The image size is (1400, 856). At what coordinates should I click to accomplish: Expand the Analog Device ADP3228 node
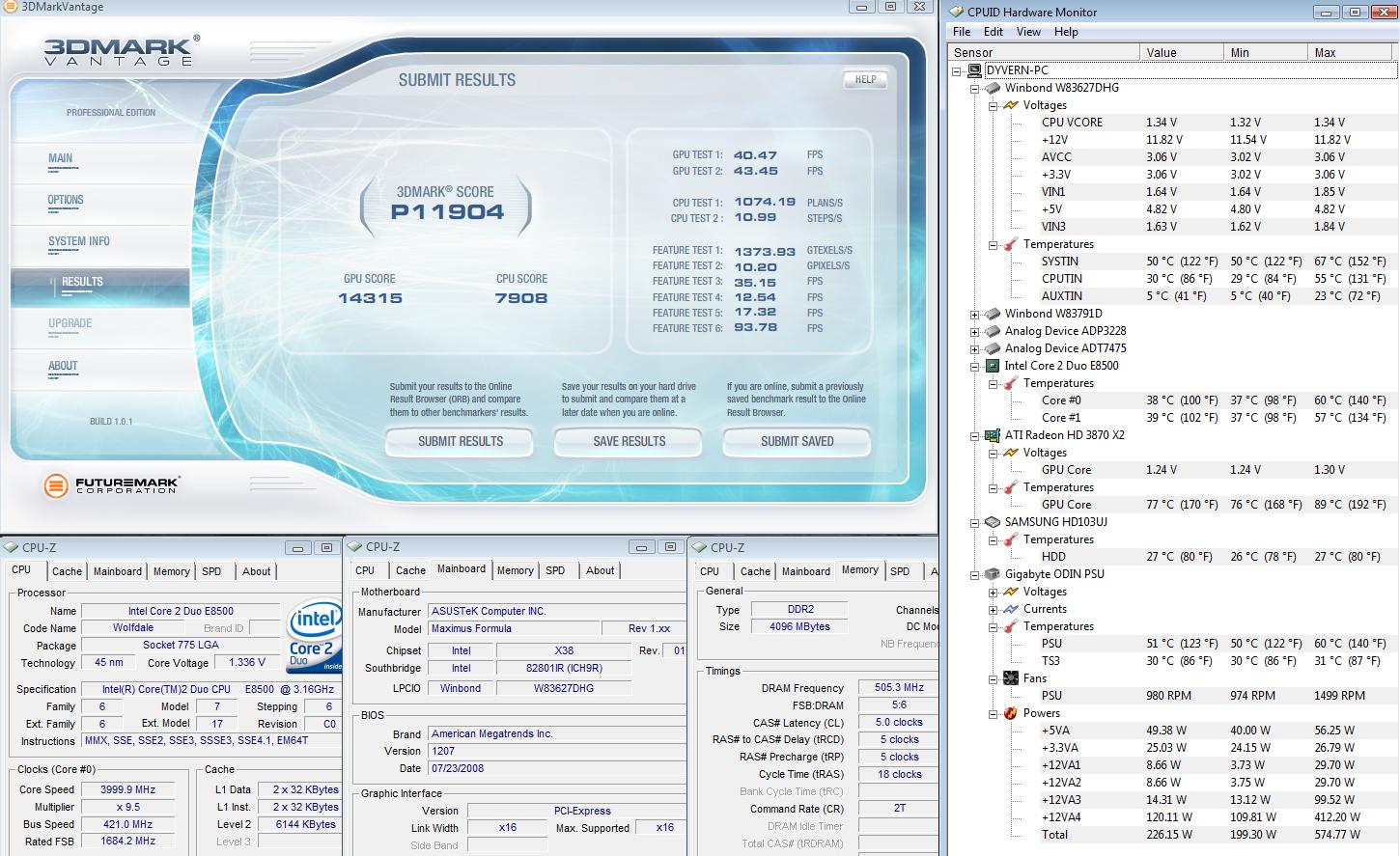tap(974, 331)
